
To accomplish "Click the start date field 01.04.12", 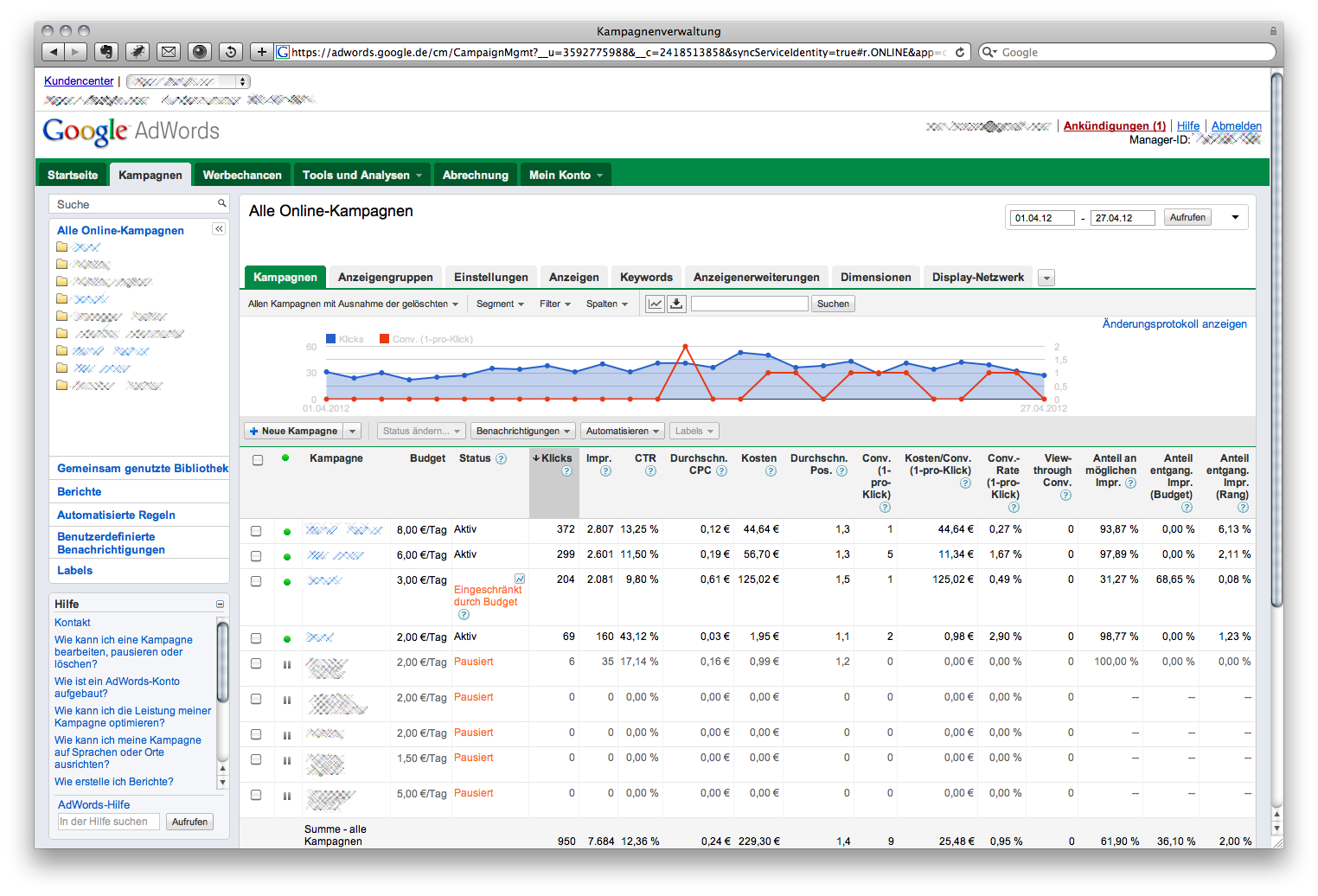I will pos(1042,218).
